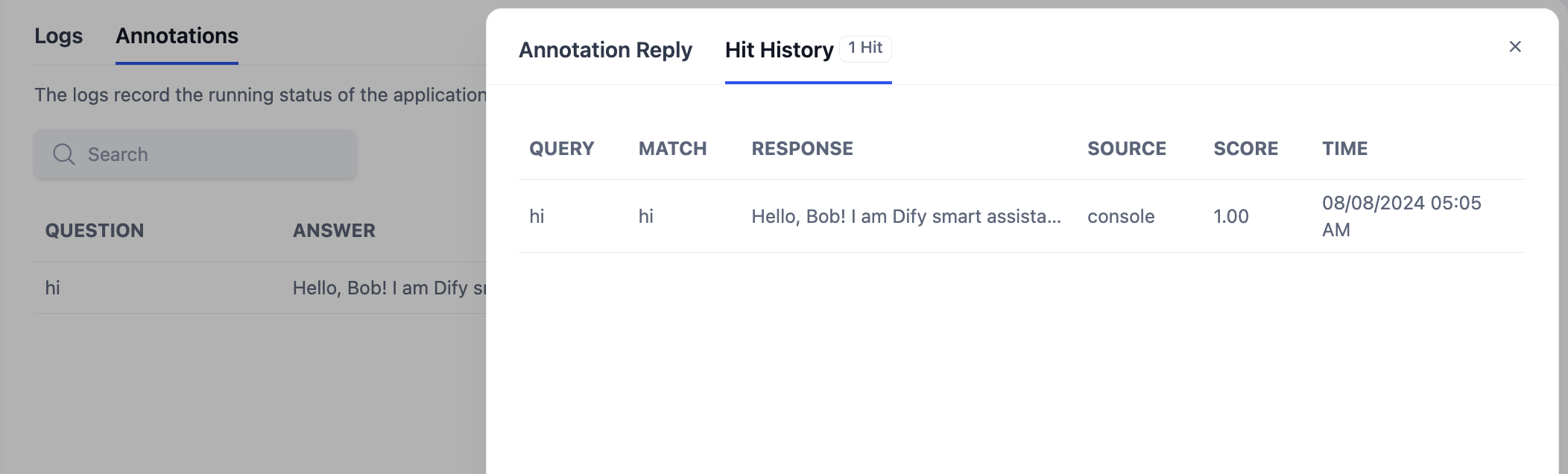This screenshot has width=1568, height=474.
Task: Click the magnifier icon in search box
Action: tap(64, 154)
